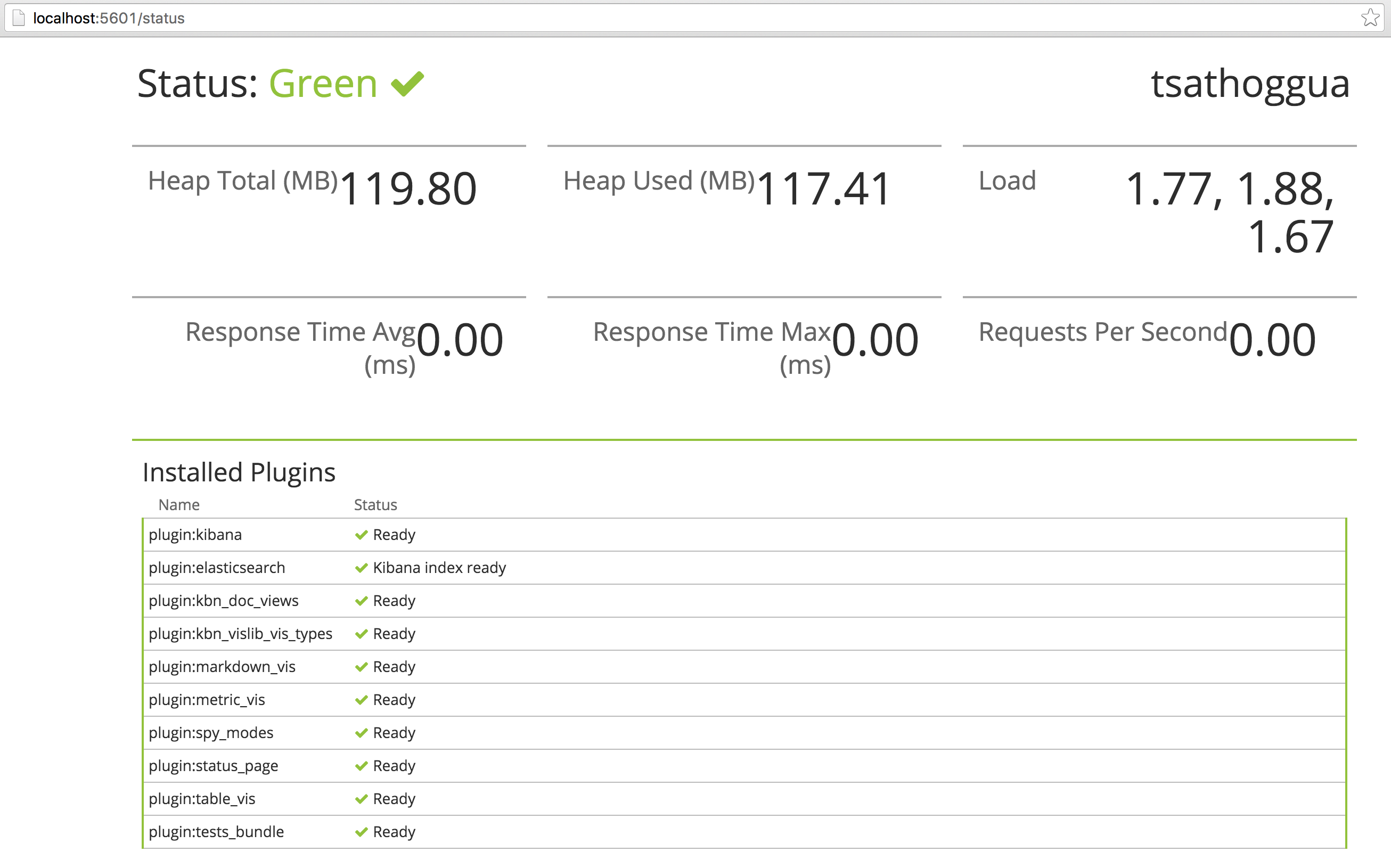Click the checkmark icon for plugin:table_vis
1391x868 pixels.
(x=361, y=799)
